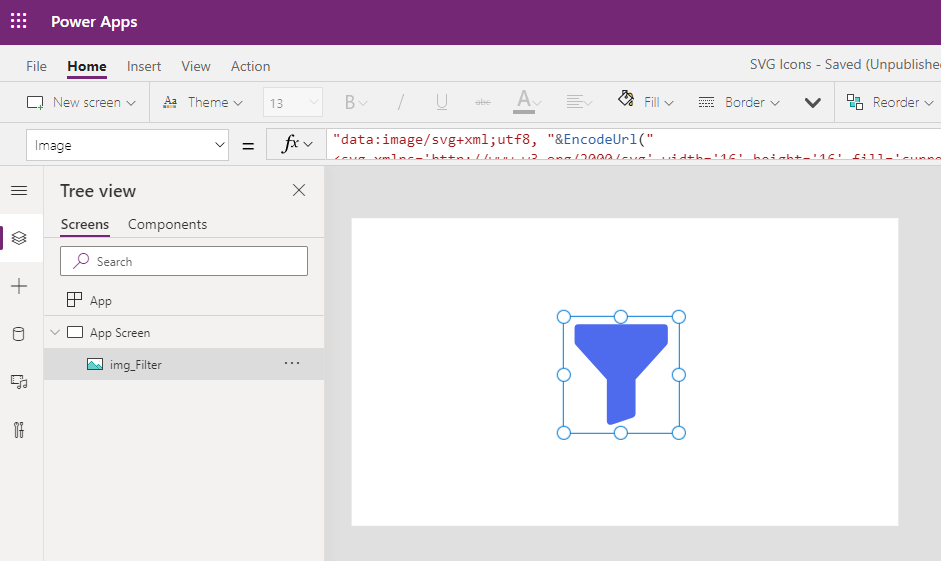The image size is (941, 561).
Task: Select img_Filter in the tree
Action: (x=184, y=364)
